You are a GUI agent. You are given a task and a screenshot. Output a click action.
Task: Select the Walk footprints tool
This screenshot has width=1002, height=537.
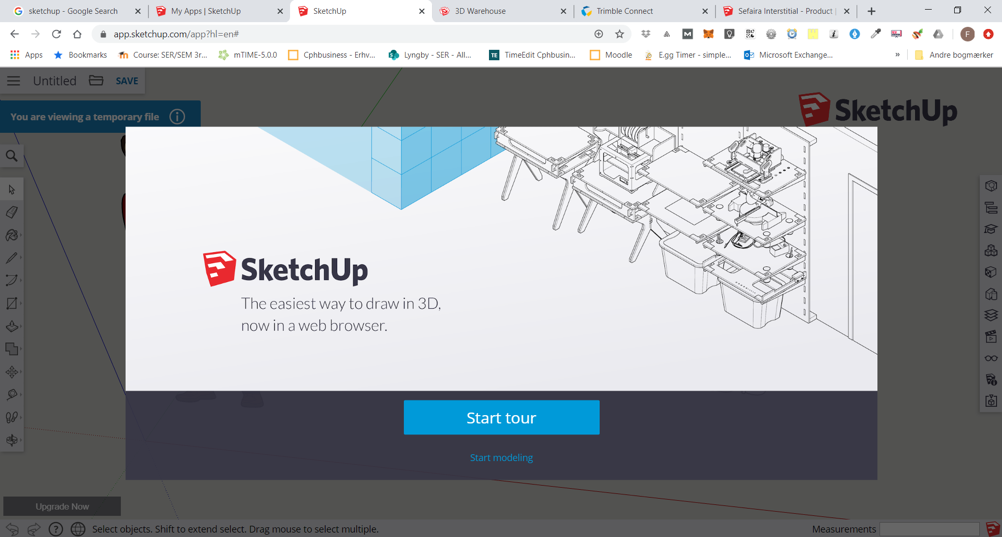coord(12,417)
